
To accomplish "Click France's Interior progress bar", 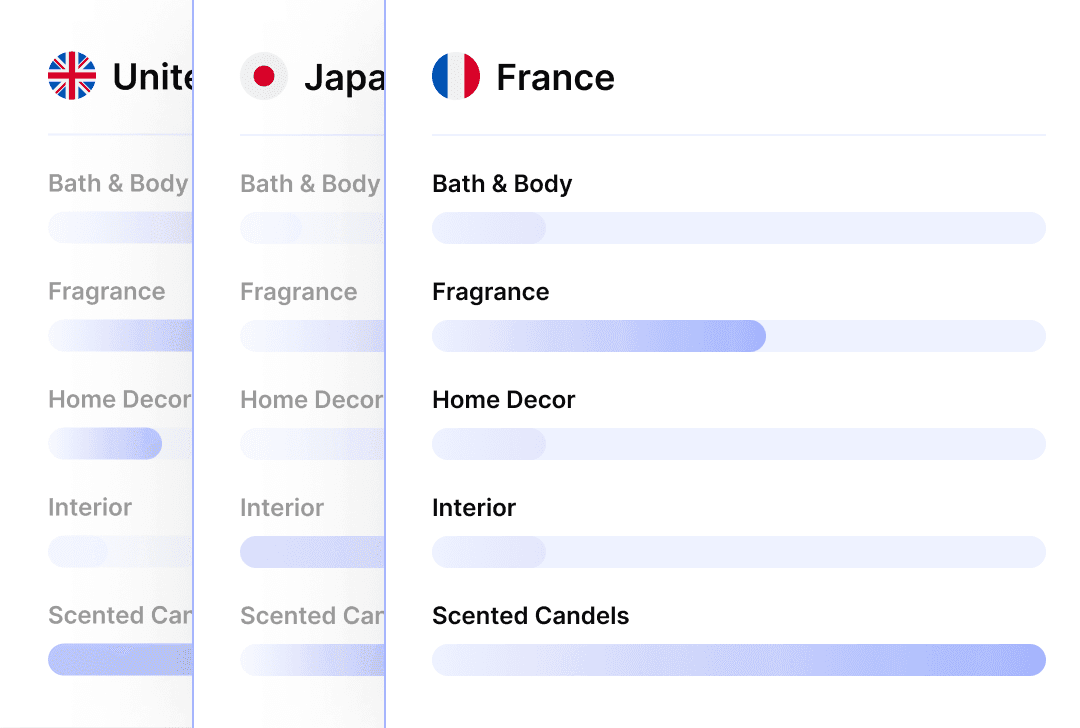I will tap(738, 552).
